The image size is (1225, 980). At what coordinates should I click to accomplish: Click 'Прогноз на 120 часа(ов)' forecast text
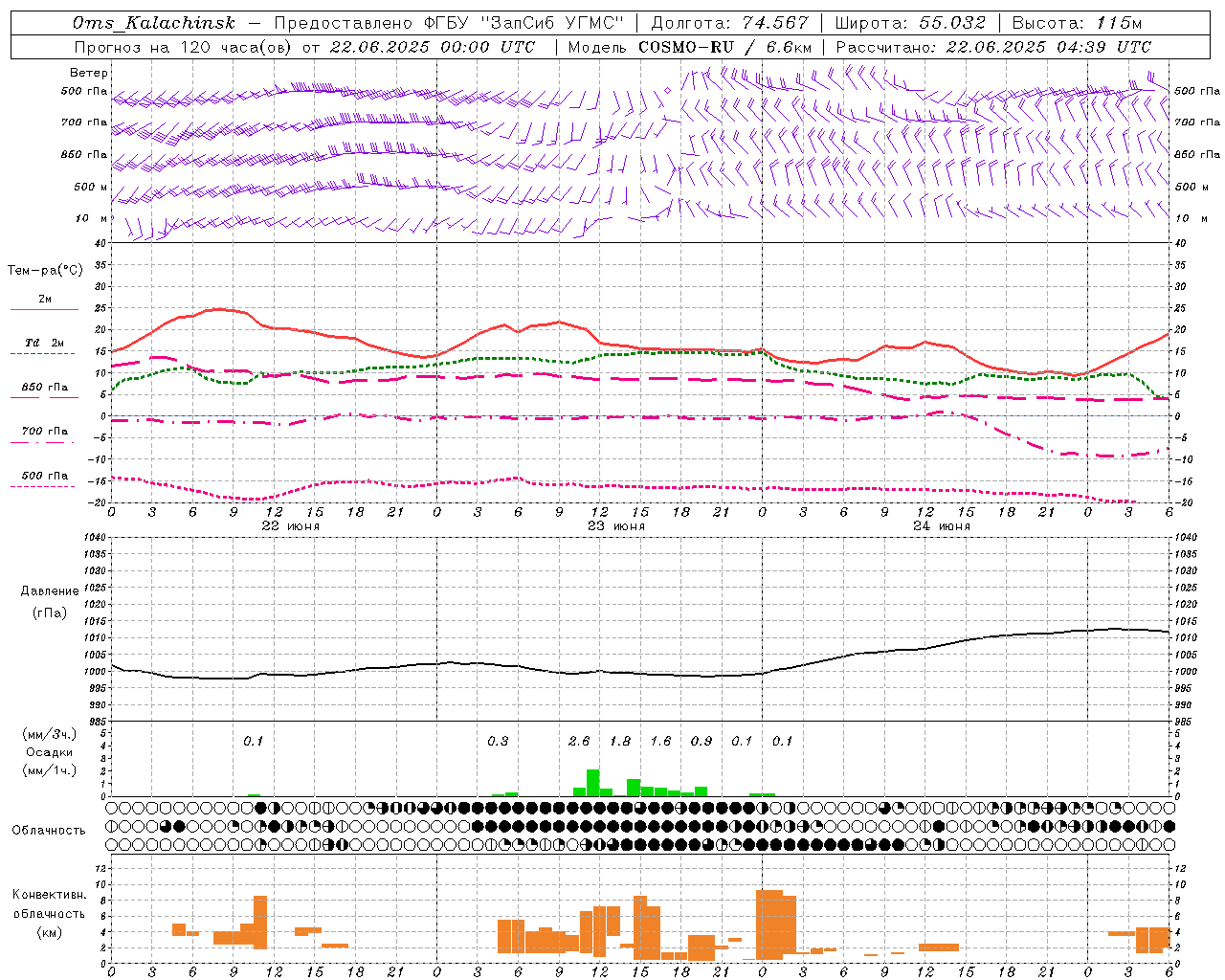point(185,47)
